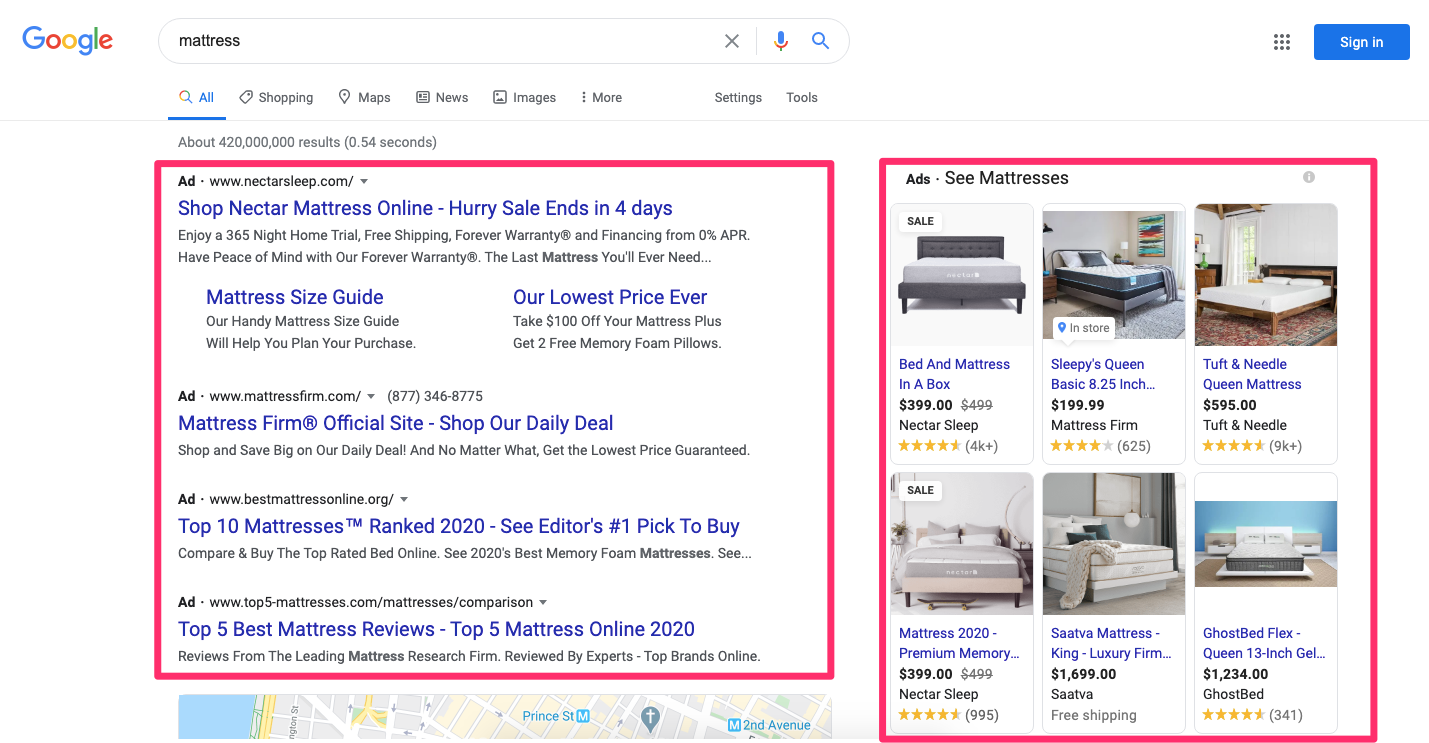Switch to the News tab
The height and width of the screenshot is (743, 1429).
coord(442,97)
